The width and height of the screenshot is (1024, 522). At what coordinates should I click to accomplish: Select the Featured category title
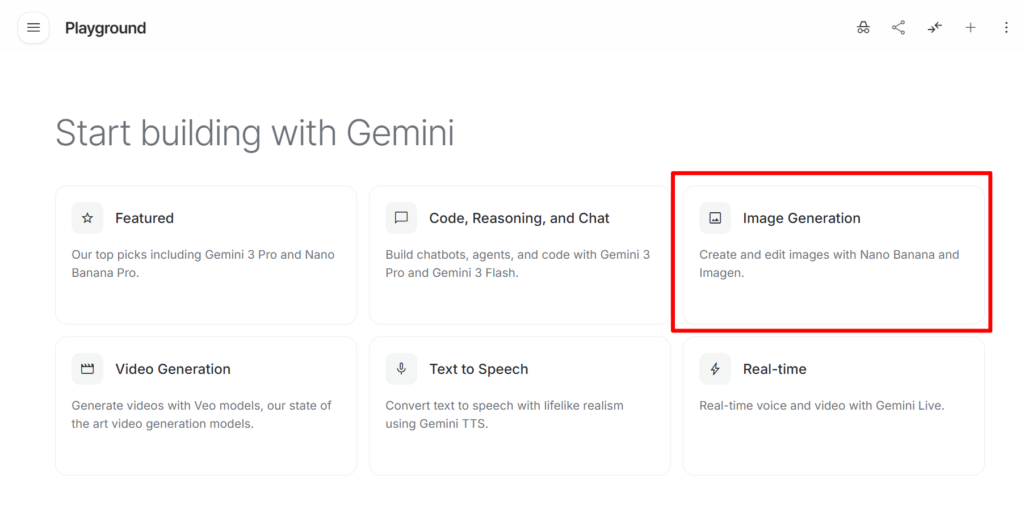[x=144, y=218]
